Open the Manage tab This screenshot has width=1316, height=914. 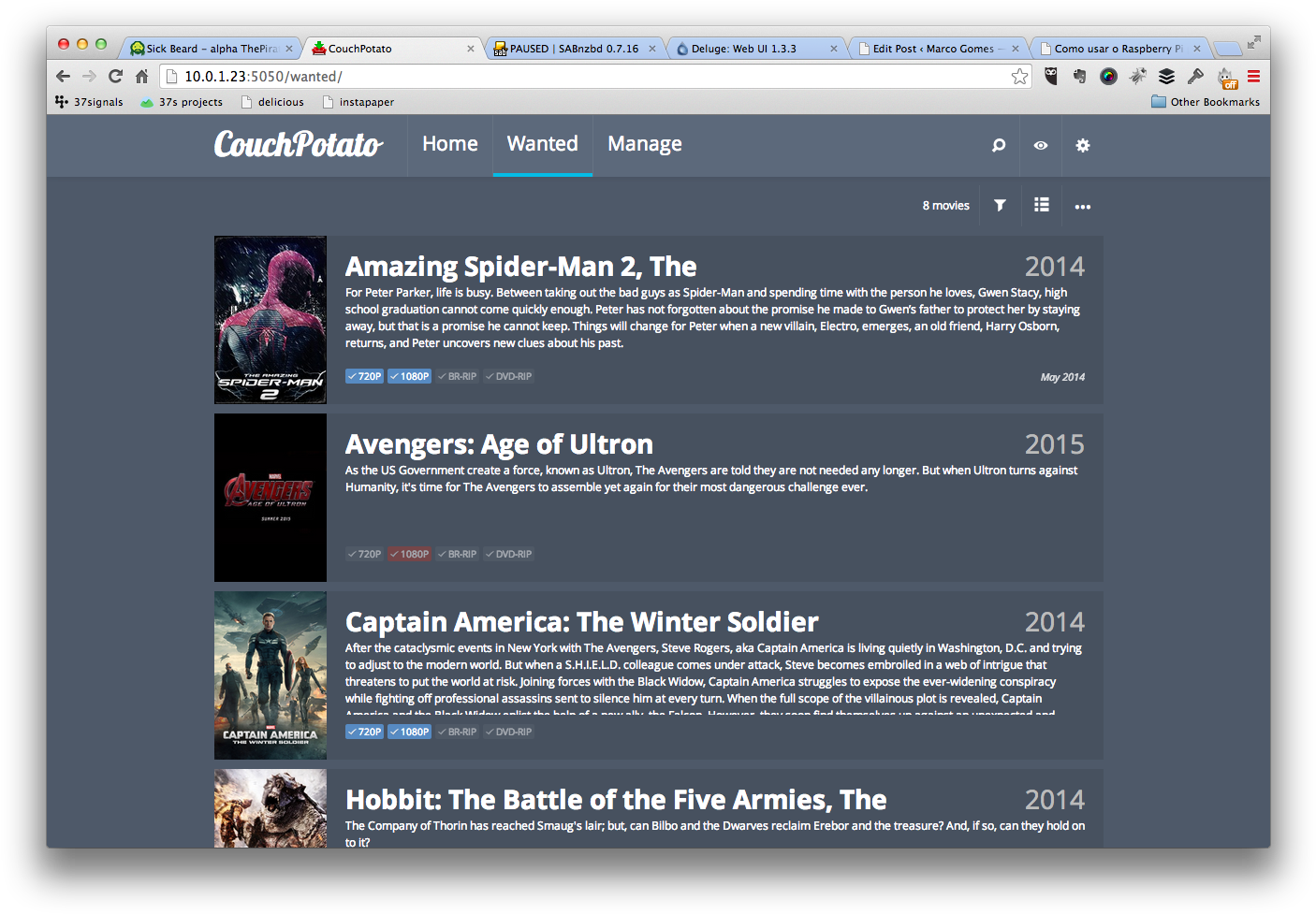tap(644, 144)
